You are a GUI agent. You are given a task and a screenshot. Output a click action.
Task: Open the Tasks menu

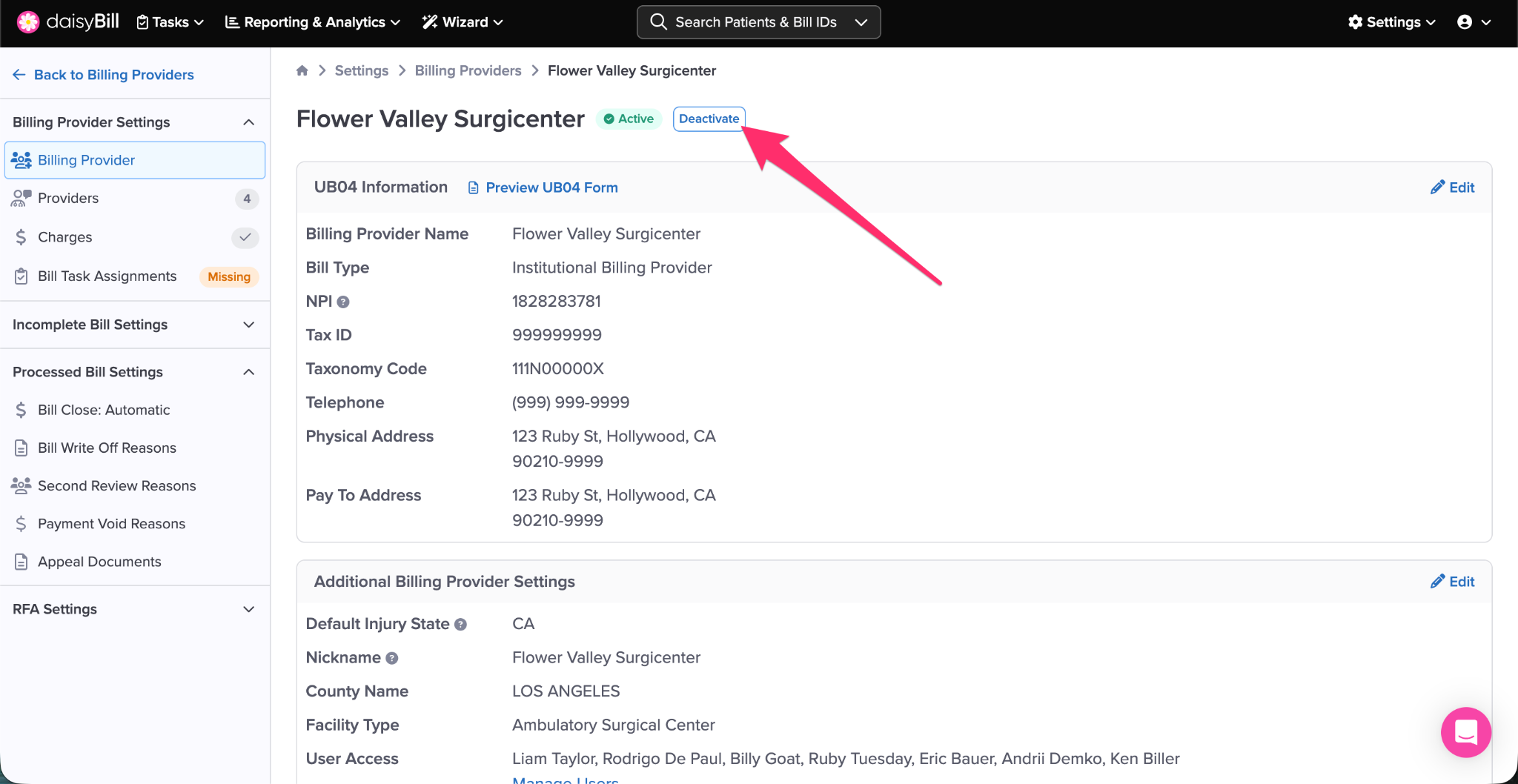[170, 22]
